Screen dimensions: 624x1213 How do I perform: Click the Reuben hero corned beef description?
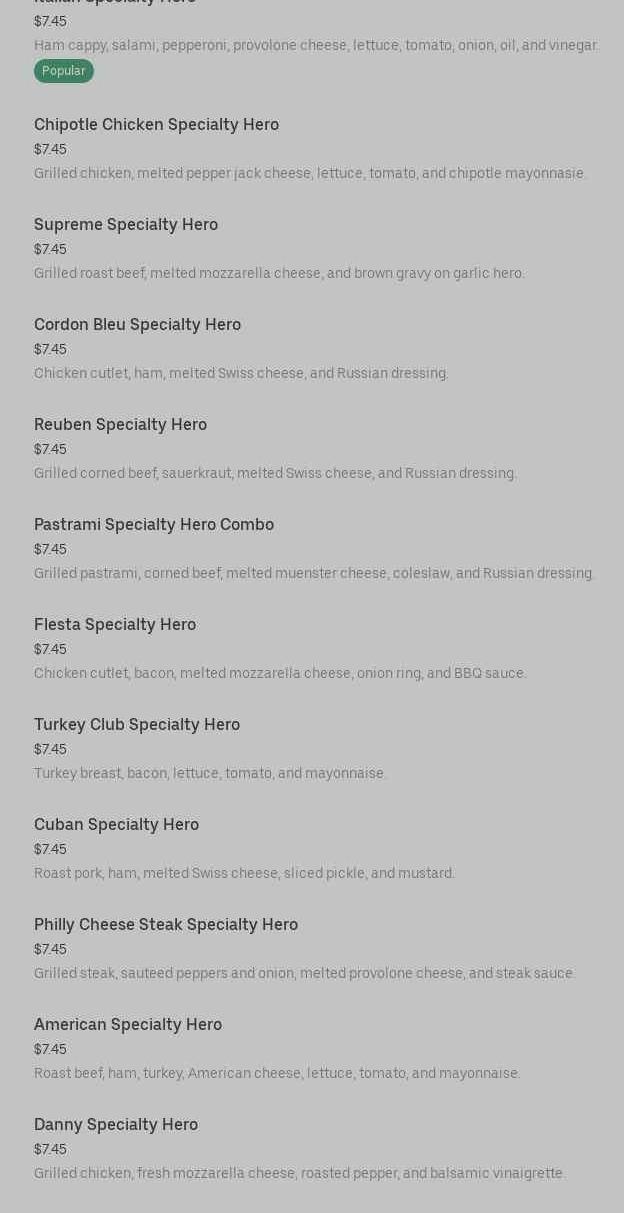point(275,473)
